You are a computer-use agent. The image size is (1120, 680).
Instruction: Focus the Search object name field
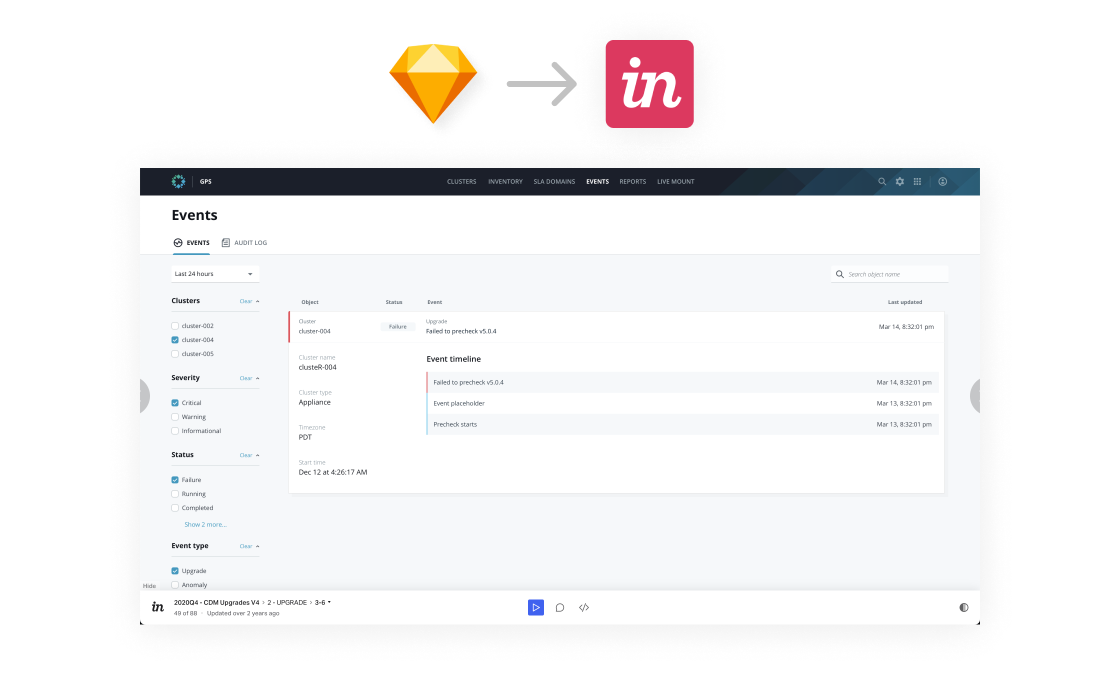point(890,274)
